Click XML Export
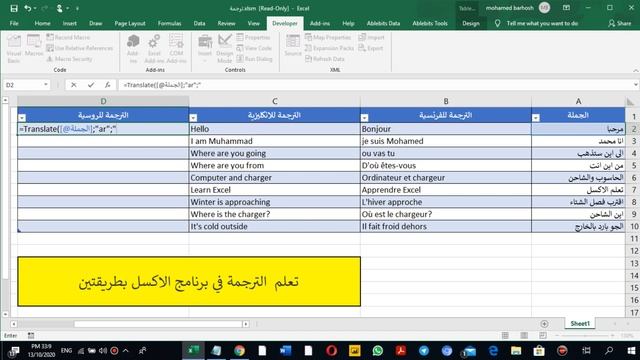 pos(371,48)
